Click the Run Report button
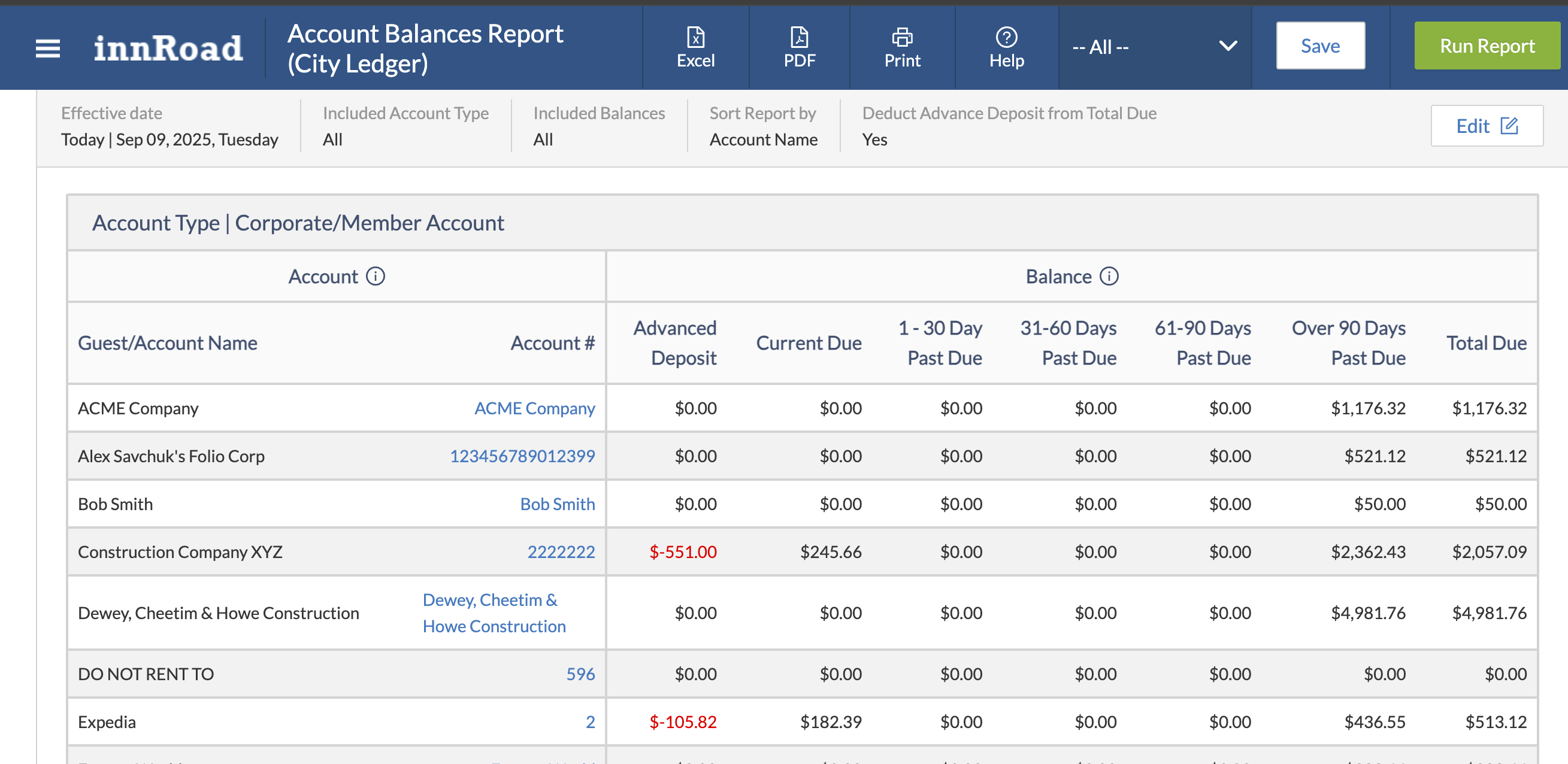The height and width of the screenshot is (764, 1568). point(1487,46)
